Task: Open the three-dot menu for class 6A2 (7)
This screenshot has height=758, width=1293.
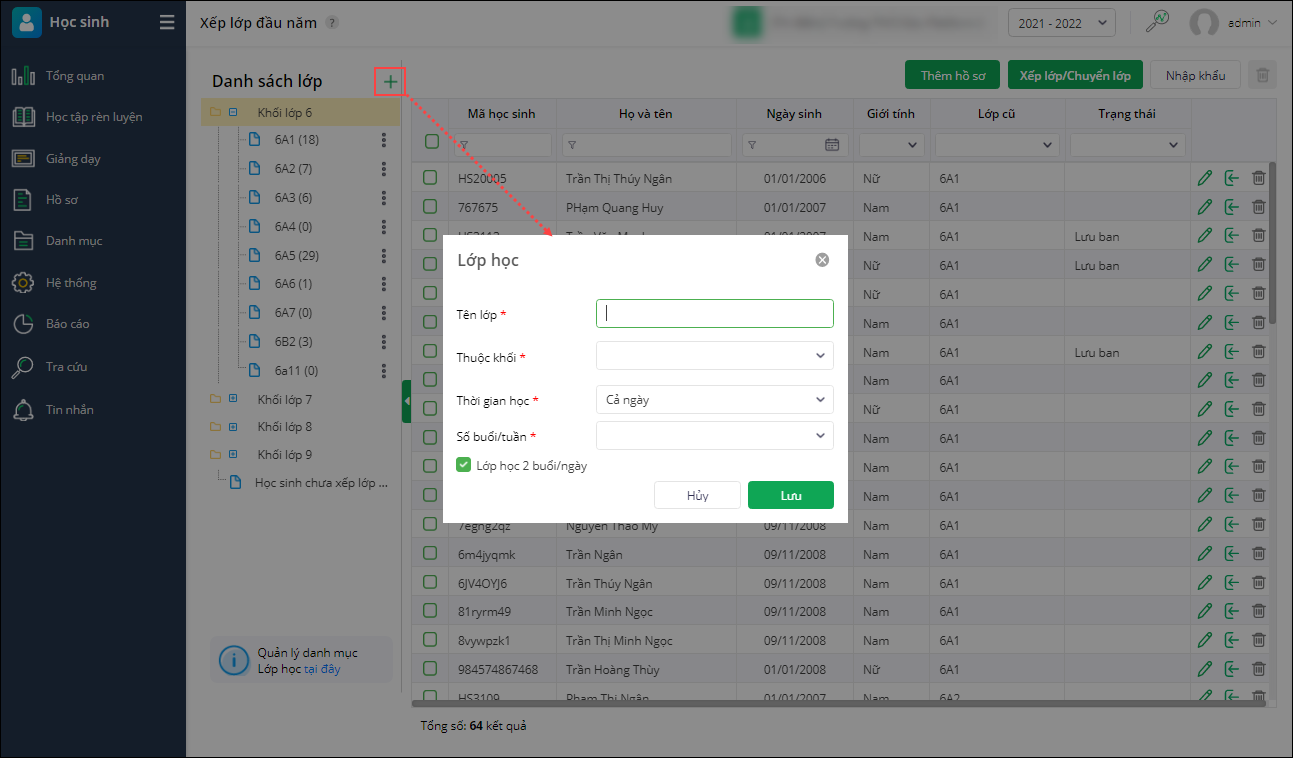Action: 383,169
